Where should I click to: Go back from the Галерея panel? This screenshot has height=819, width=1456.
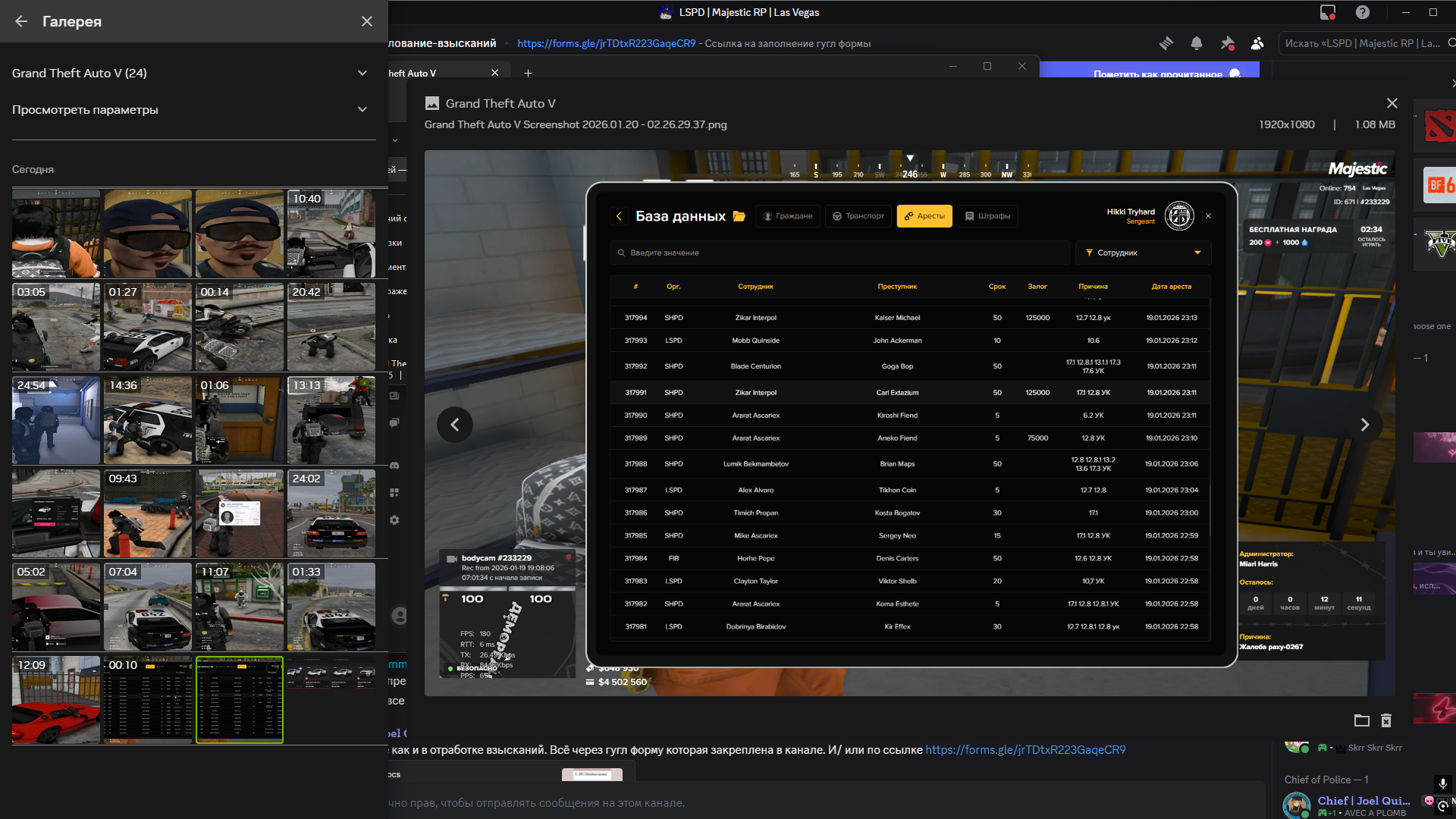(x=21, y=21)
